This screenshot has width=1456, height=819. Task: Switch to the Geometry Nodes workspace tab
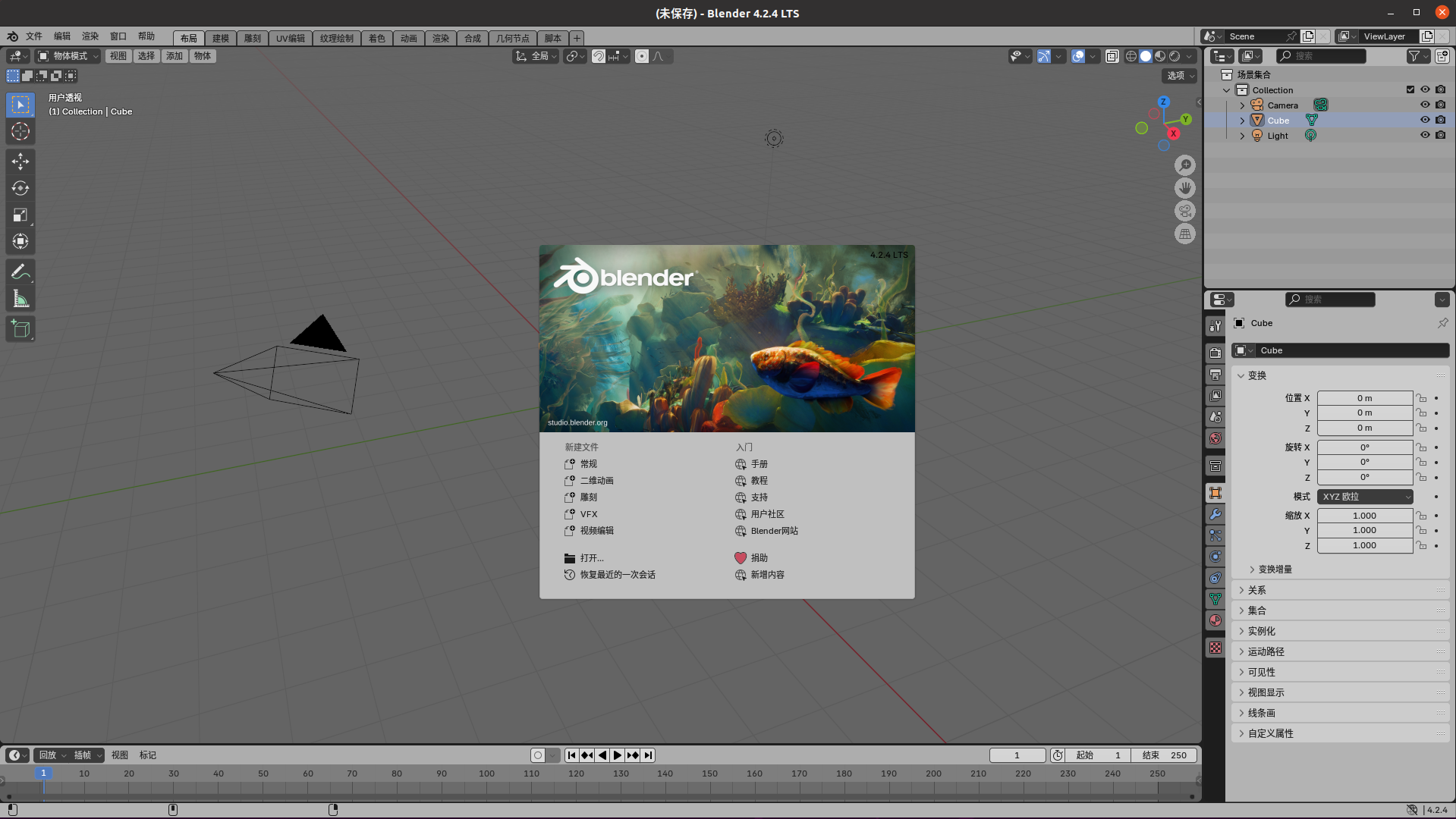pyautogui.click(x=513, y=38)
